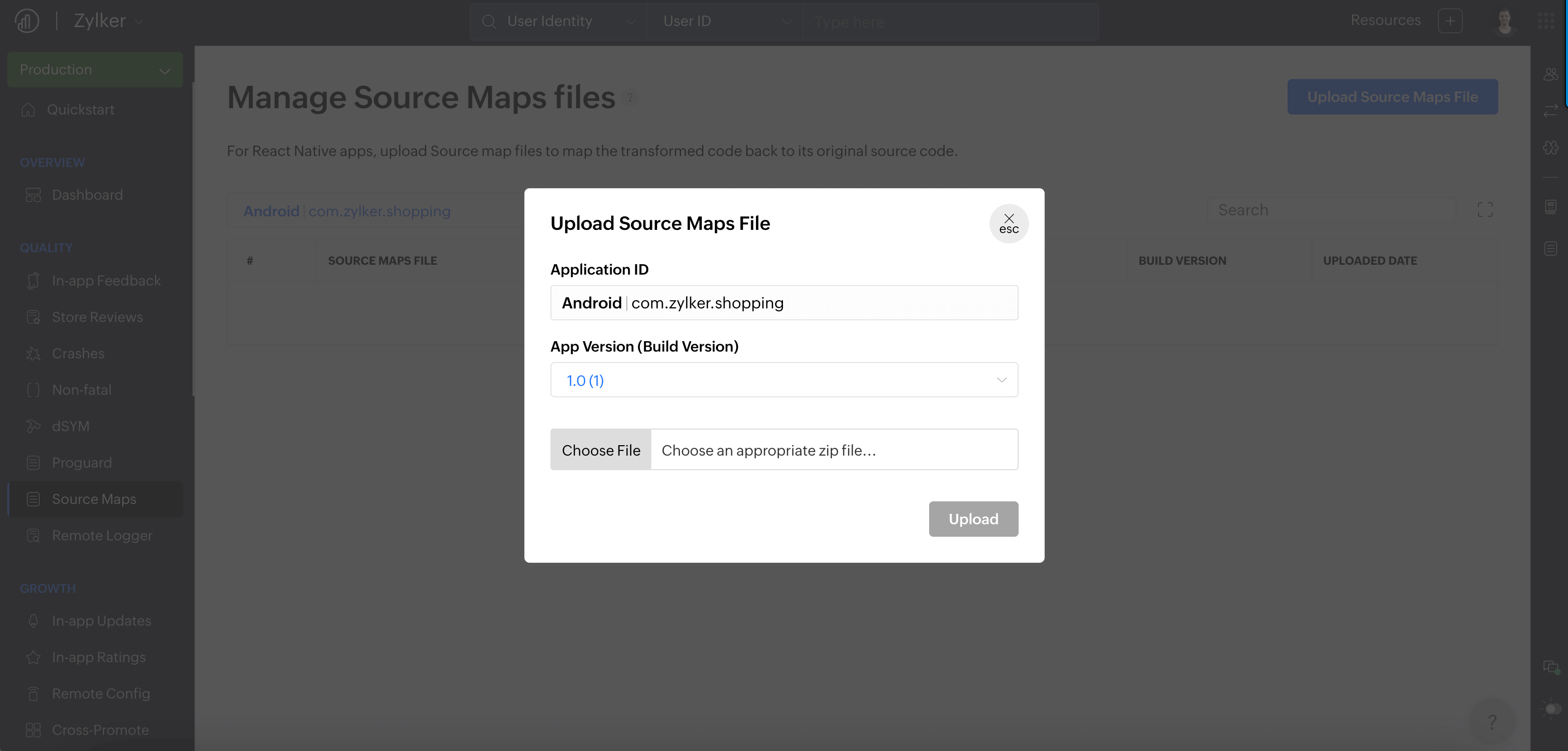Click the fullscreen expand icon near Search
Viewport: 1568px width, 751px height.
click(1485, 210)
